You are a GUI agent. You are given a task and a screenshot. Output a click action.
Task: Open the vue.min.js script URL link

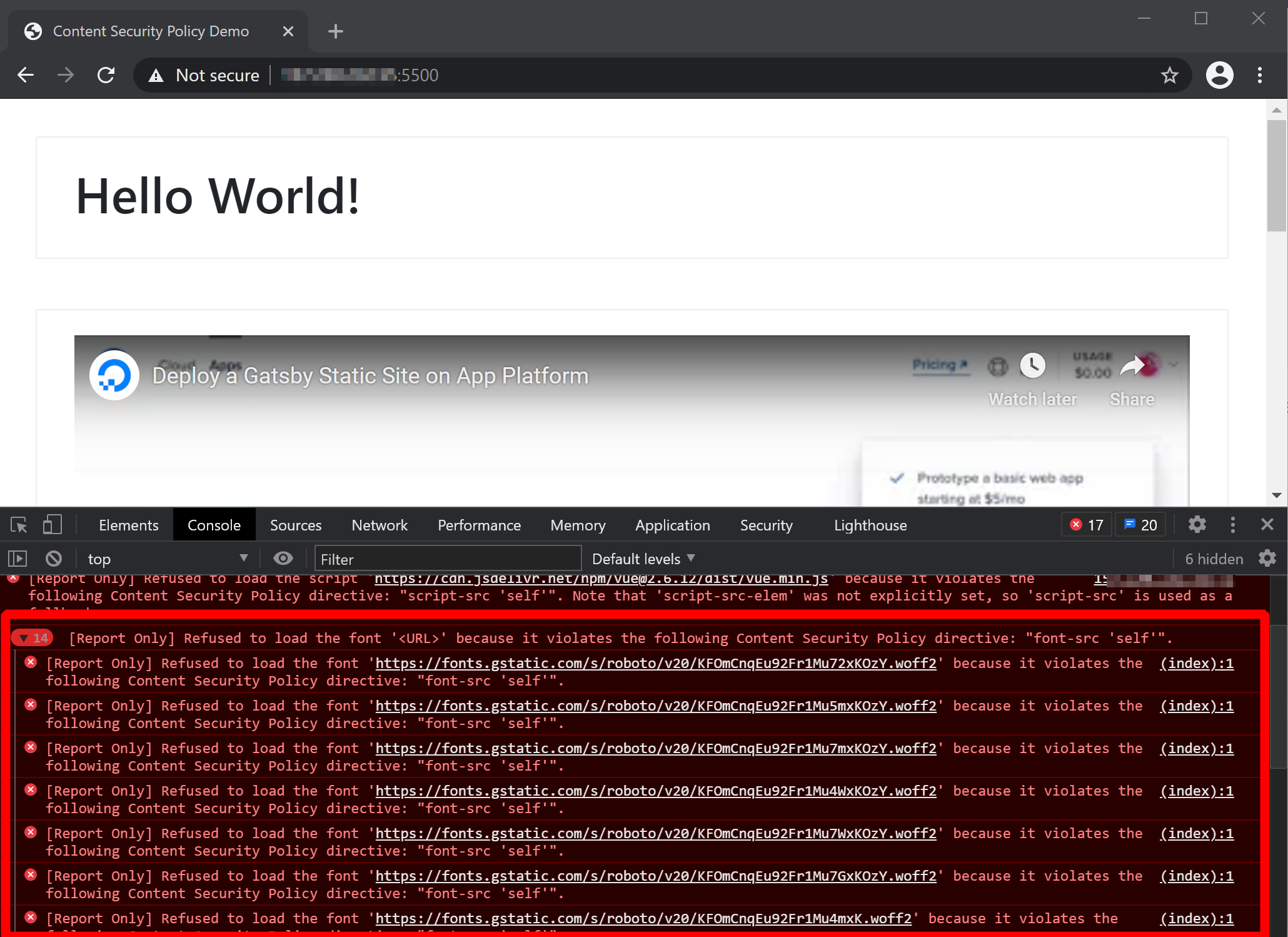(x=601, y=579)
